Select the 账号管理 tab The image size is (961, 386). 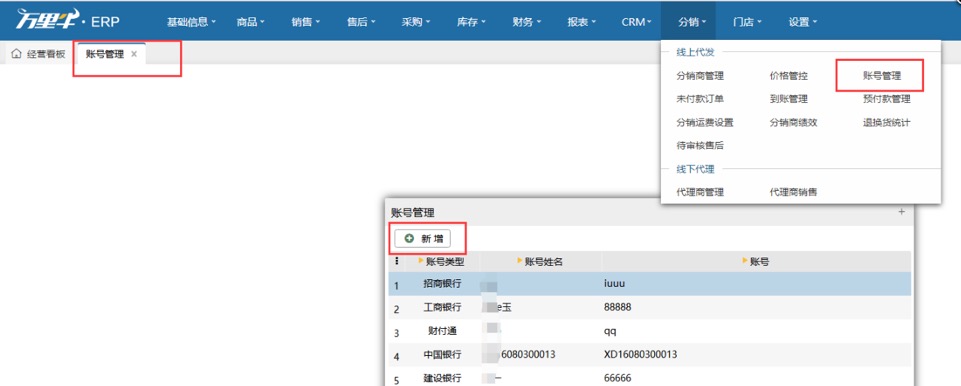click(x=105, y=54)
